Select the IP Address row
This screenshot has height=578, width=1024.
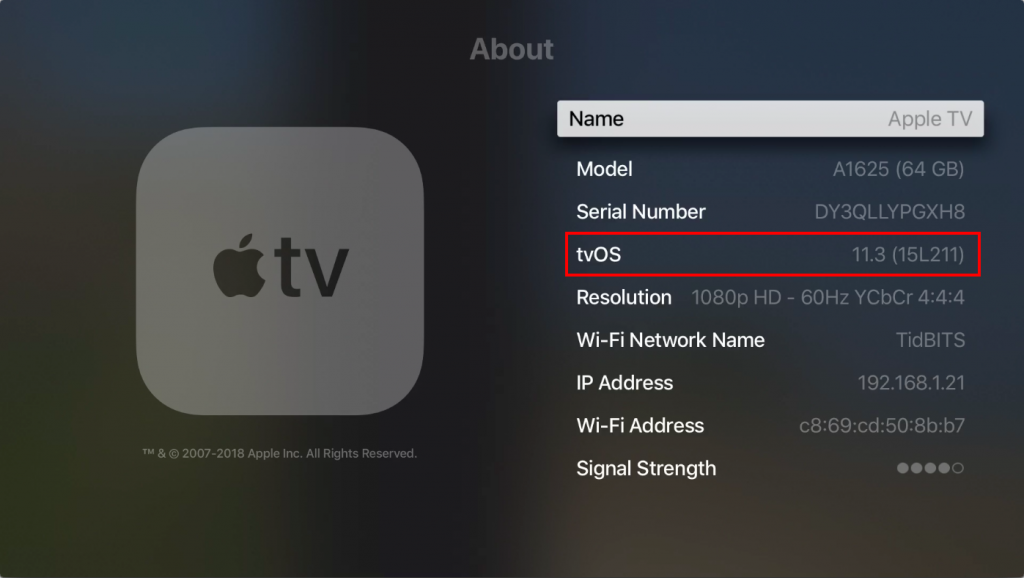770,383
